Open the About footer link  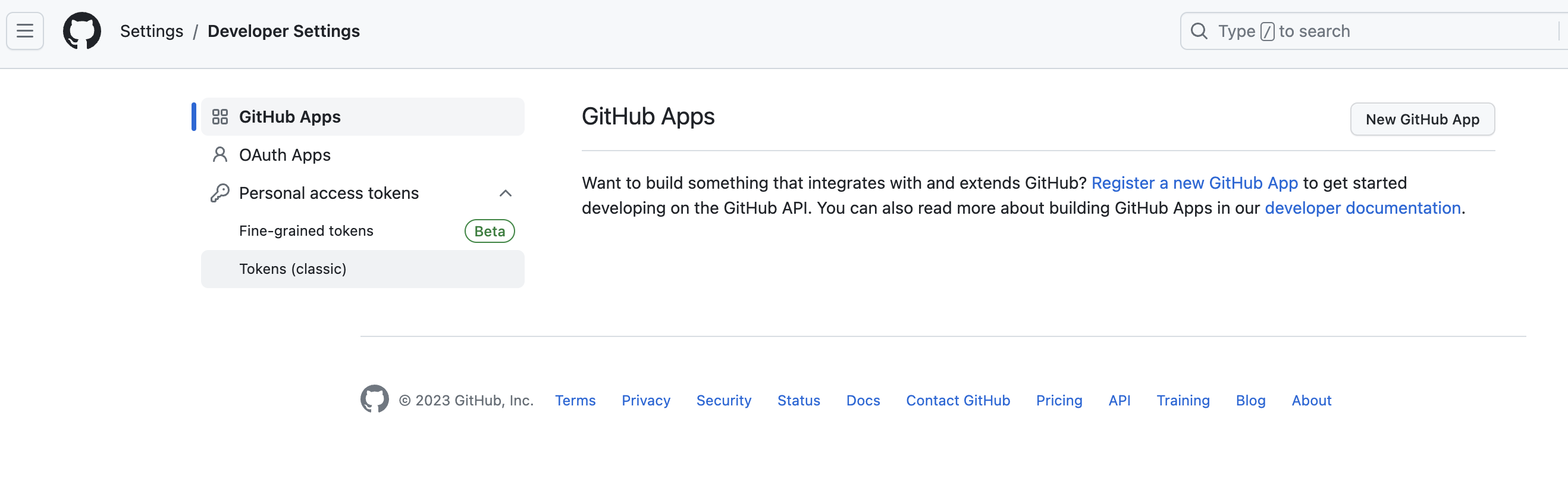1311,401
